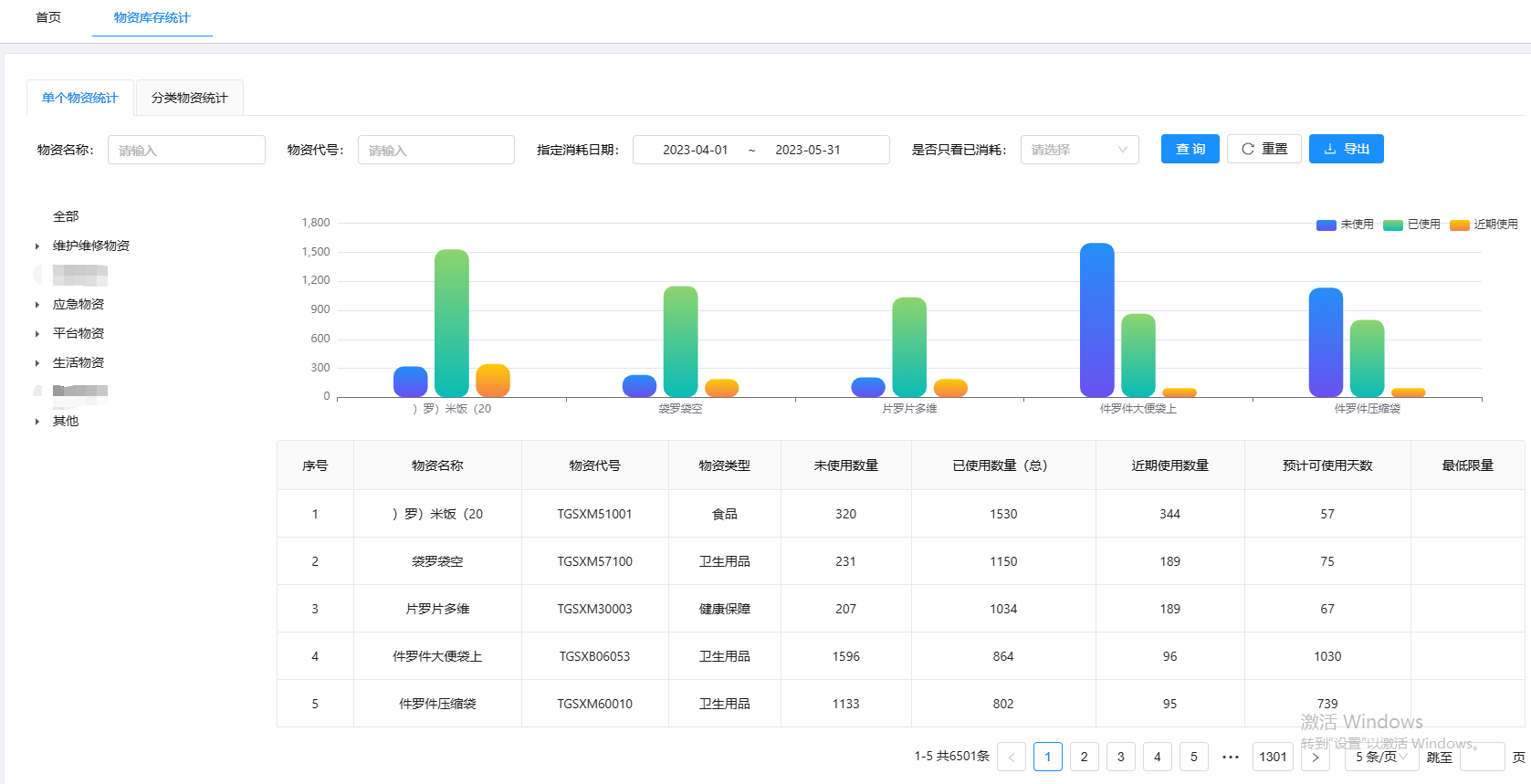Click cell TGSXM57100
The width and height of the screenshot is (1531, 784).
[x=595, y=561]
